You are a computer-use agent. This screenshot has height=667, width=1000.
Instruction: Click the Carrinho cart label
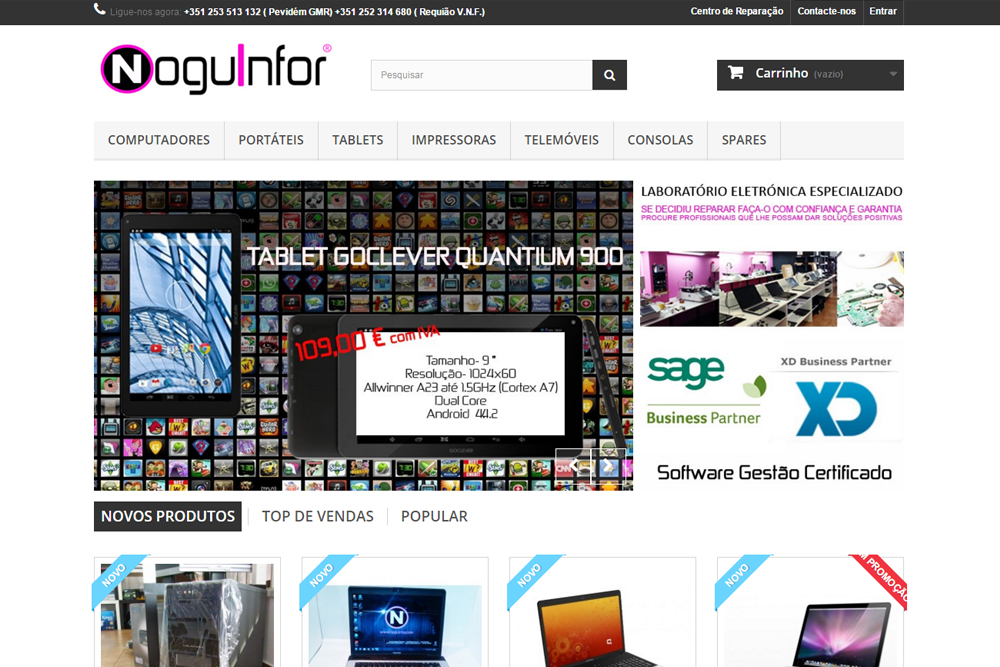pyautogui.click(x=782, y=73)
